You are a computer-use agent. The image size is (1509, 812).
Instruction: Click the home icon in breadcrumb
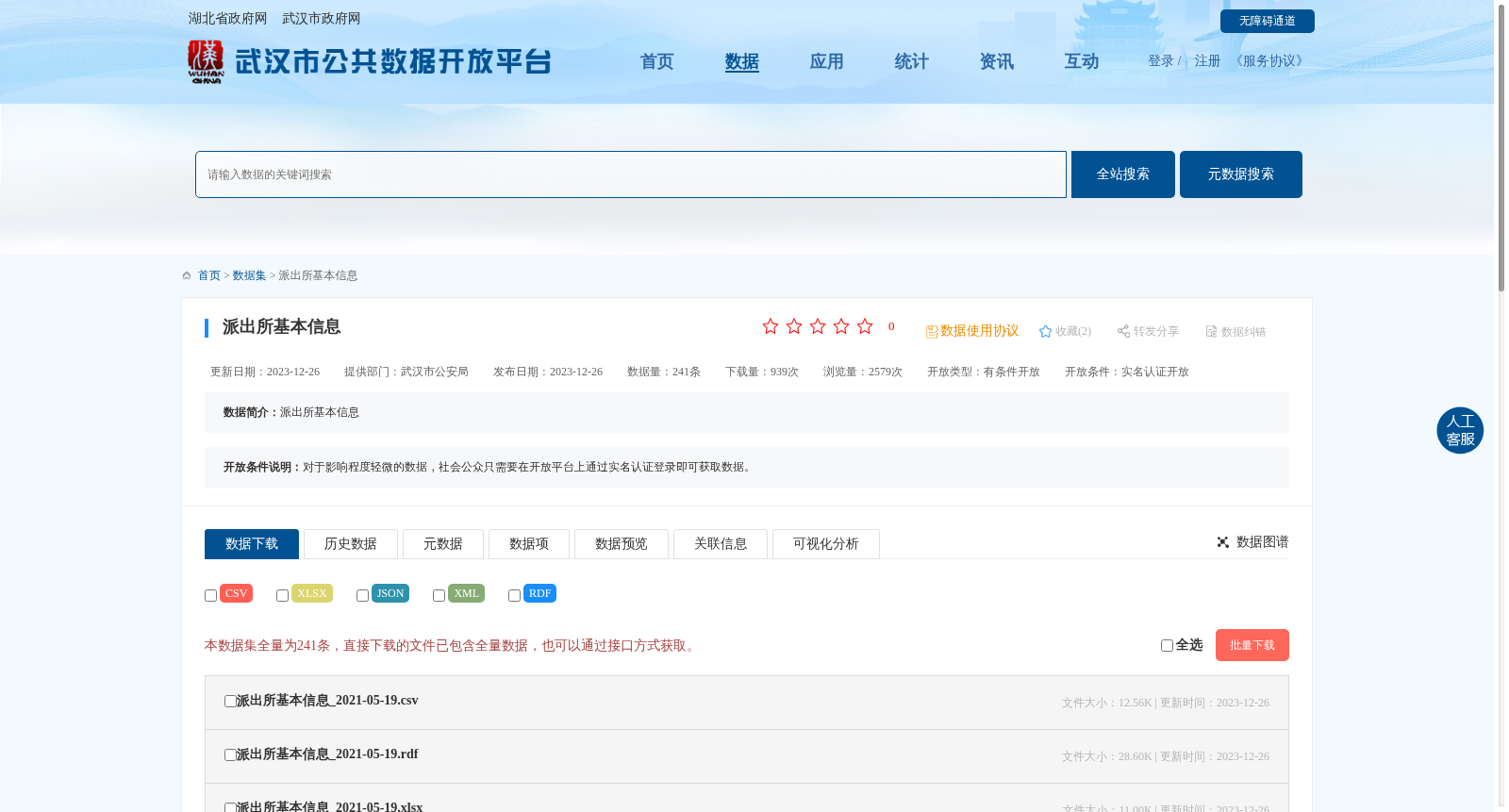[187, 275]
